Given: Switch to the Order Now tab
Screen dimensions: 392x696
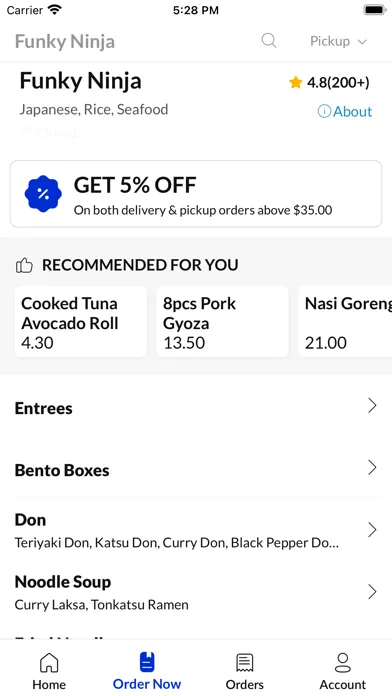Looking at the screenshot, I should pos(147,671).
